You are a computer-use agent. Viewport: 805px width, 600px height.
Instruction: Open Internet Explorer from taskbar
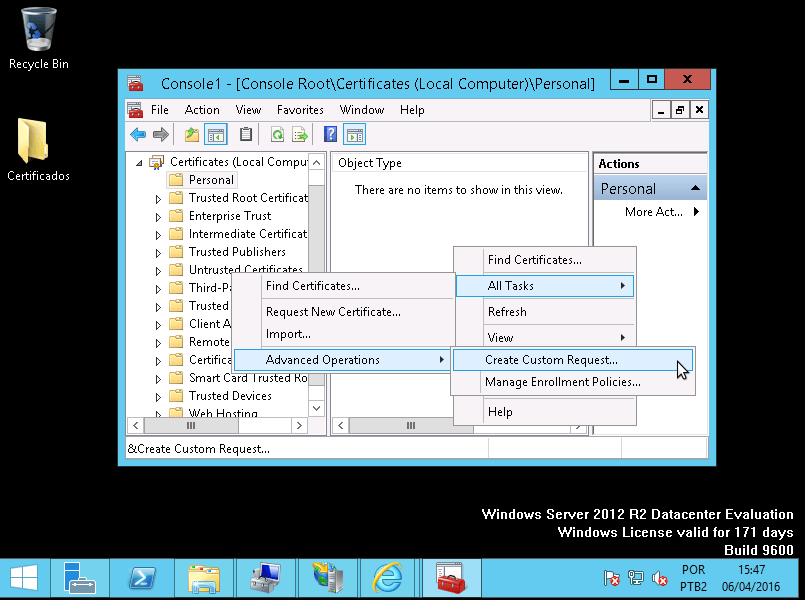387,578
